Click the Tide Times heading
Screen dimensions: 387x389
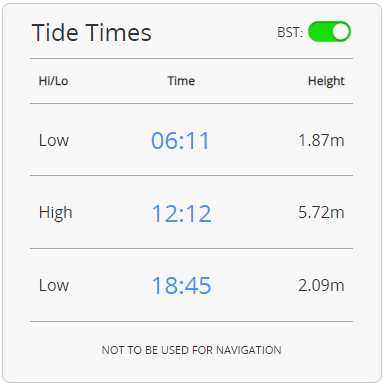pos(92,33)
